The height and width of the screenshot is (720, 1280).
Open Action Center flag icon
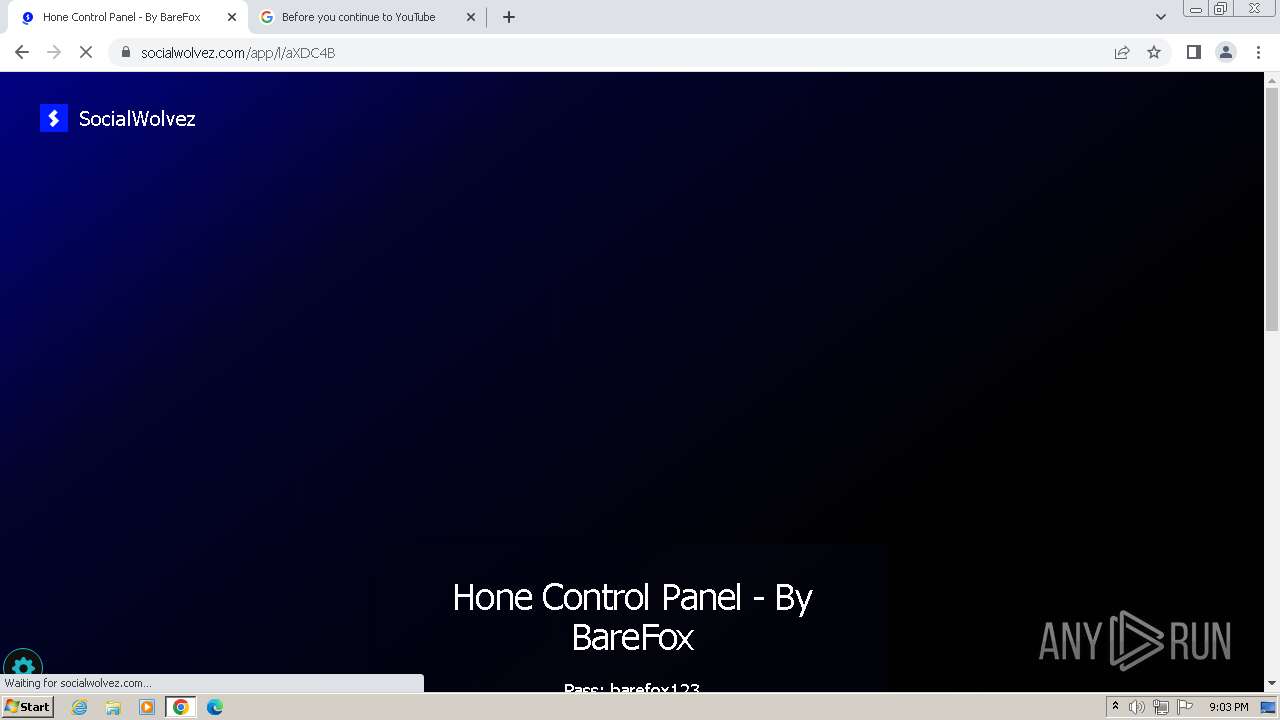(x=1185, y=707)
